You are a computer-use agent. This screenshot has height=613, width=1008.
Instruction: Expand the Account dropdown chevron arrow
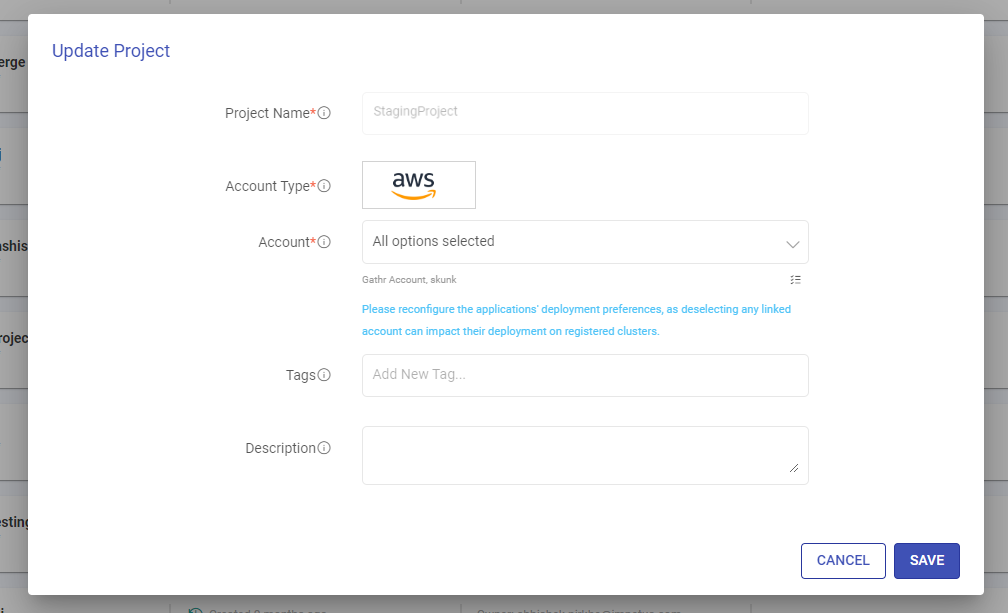pos(792,243)
